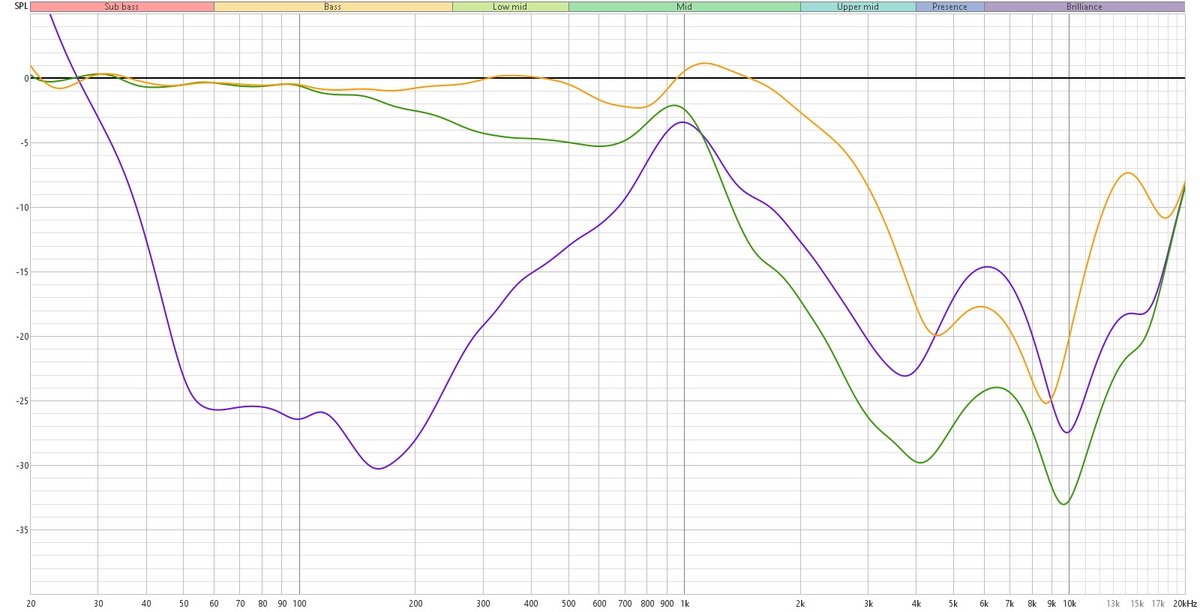This screenshot has width=1200, height=612.
Task: Click the -15 dB axis value
Action: [x=23, y=272]
